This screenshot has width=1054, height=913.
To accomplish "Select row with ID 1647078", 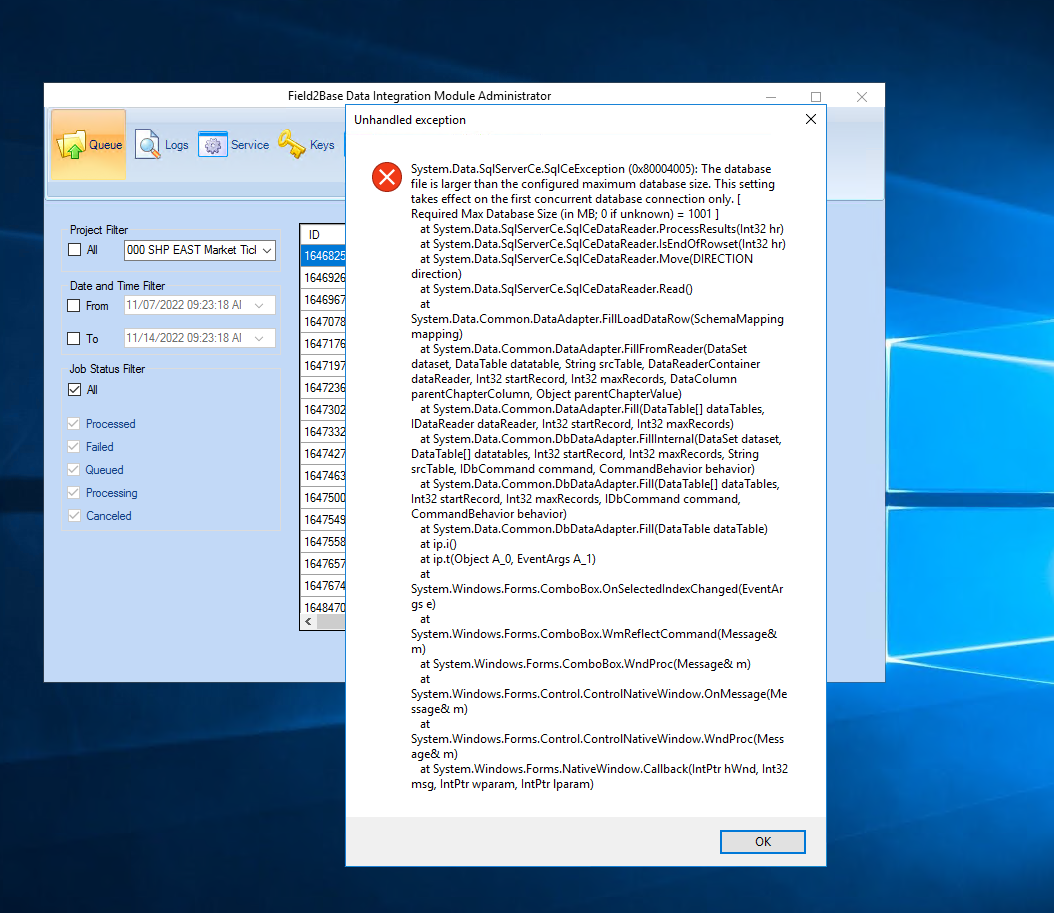I will click(323, 321).
